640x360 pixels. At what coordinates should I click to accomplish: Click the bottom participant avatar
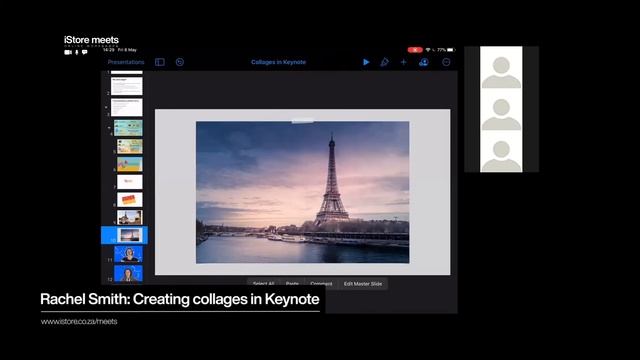[501, 156]
